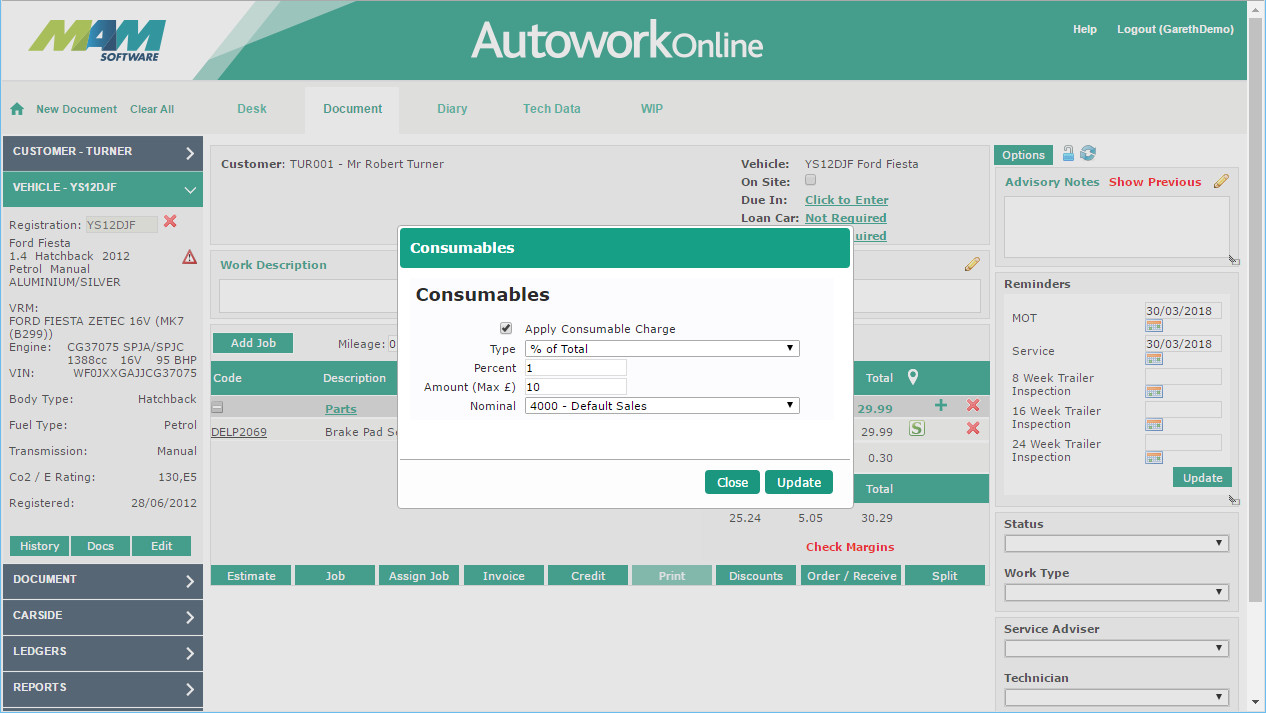Click the refresh icon beside Options

[1088, 153]
